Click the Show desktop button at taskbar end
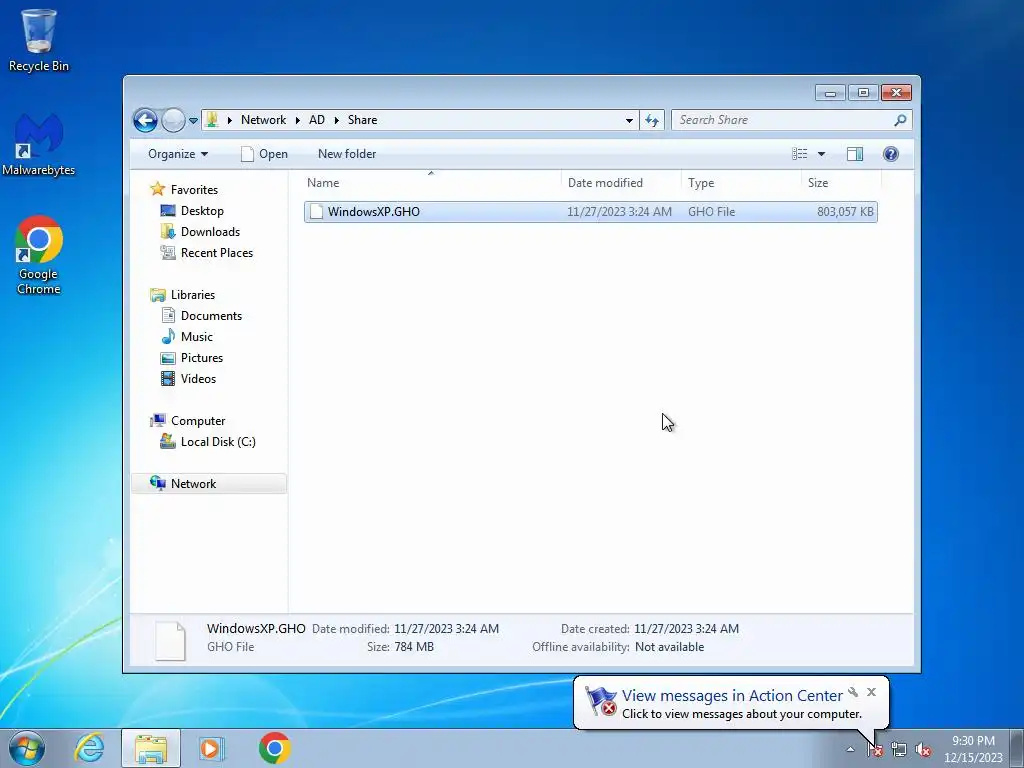The height and width of the screenshot is (768, 1024). coord(1016,748)
